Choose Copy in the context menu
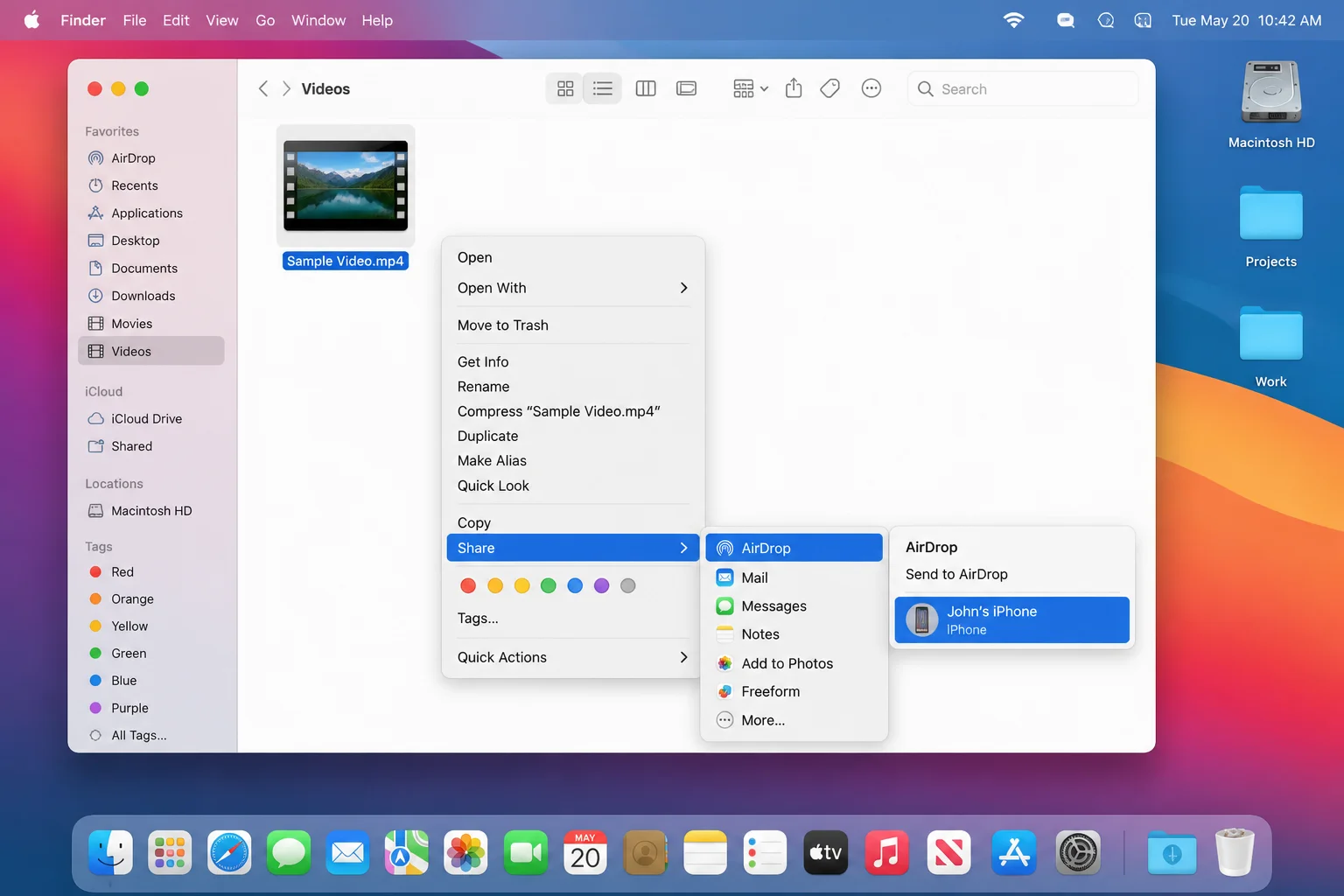The width and height of the screenshot is (1344, 896). pyautogui.click(x=572, y=522)
